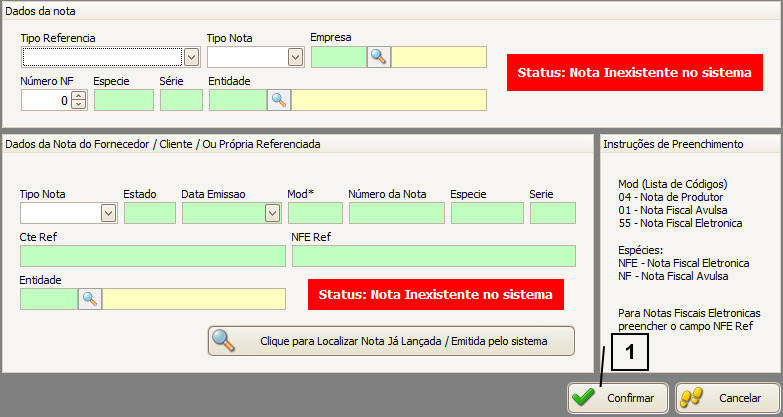Click 'NFE - Nota Fiscal Eletronica' text
This screenshot has width=783, height=417.
pos(684,263)
